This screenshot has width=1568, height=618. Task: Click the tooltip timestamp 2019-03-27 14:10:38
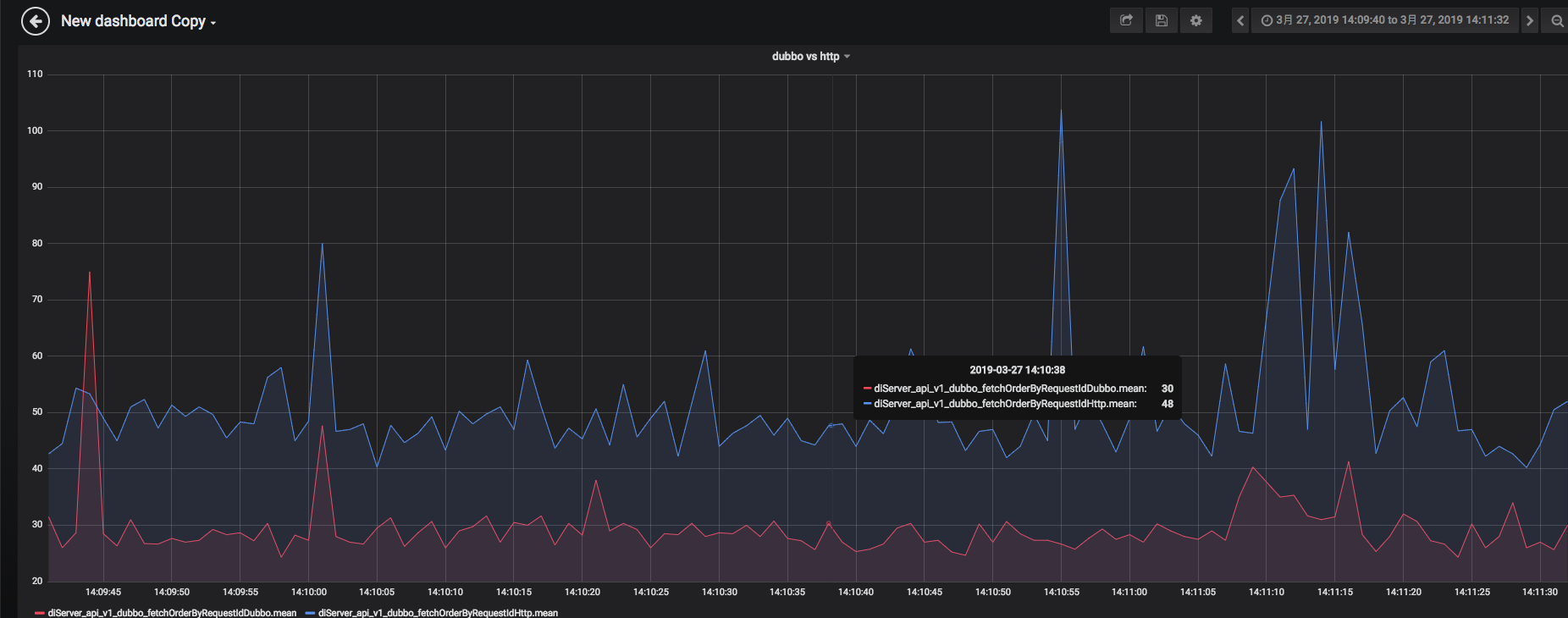(1018, 370)
